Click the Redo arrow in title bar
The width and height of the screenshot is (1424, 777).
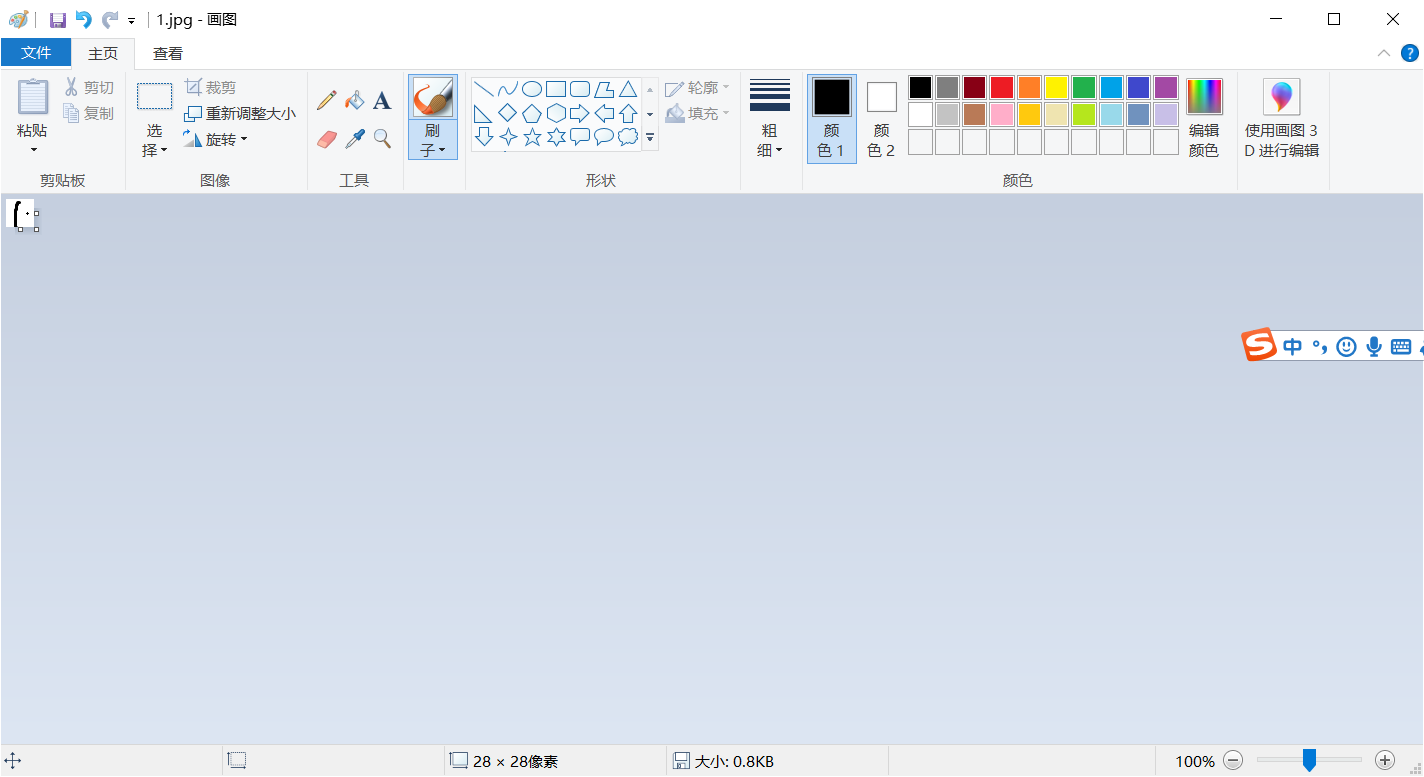pyautogui.click(x=110, y=19)
